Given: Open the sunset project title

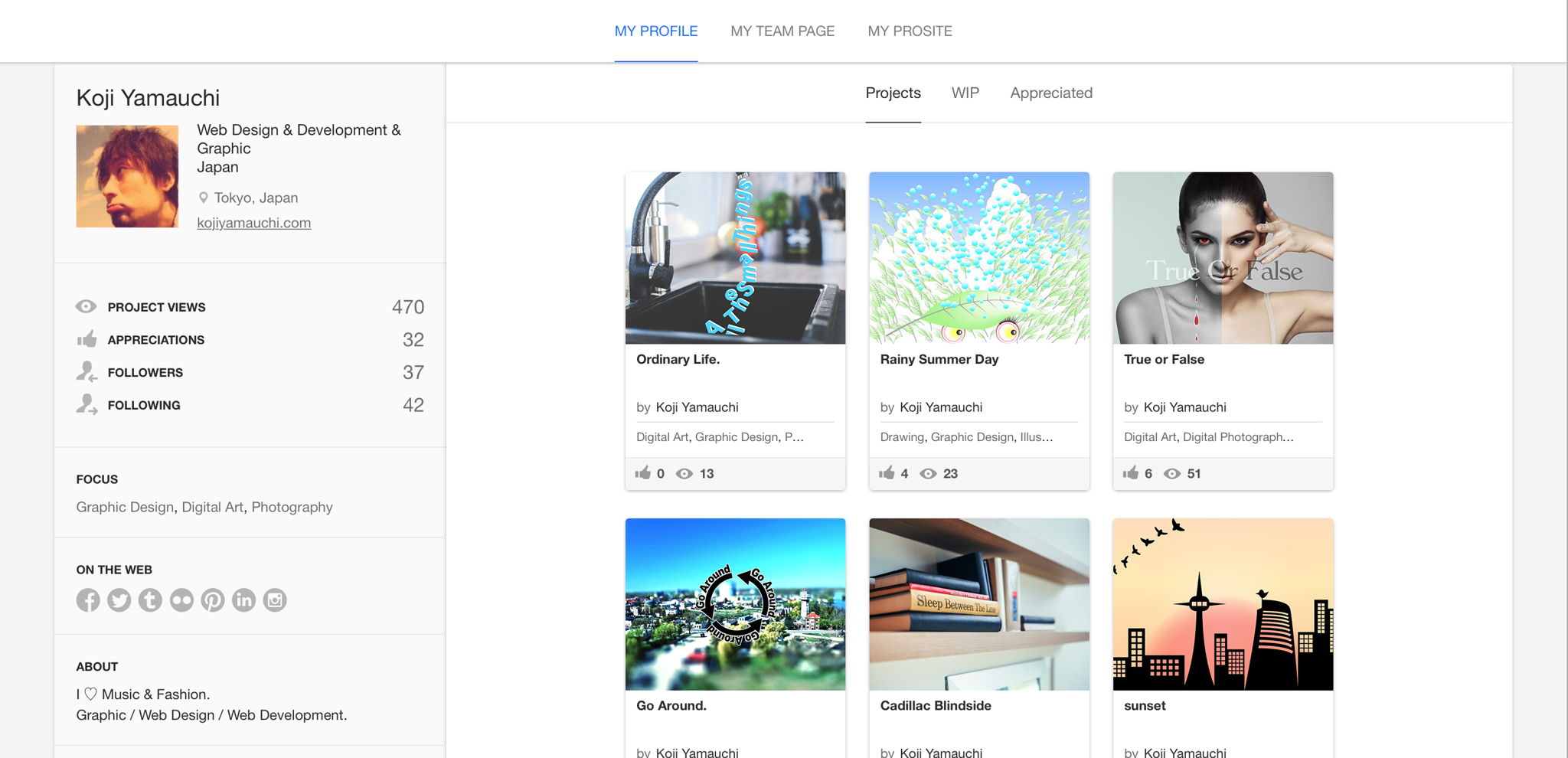Looking at the screenshot, I should coord(1145,705).
